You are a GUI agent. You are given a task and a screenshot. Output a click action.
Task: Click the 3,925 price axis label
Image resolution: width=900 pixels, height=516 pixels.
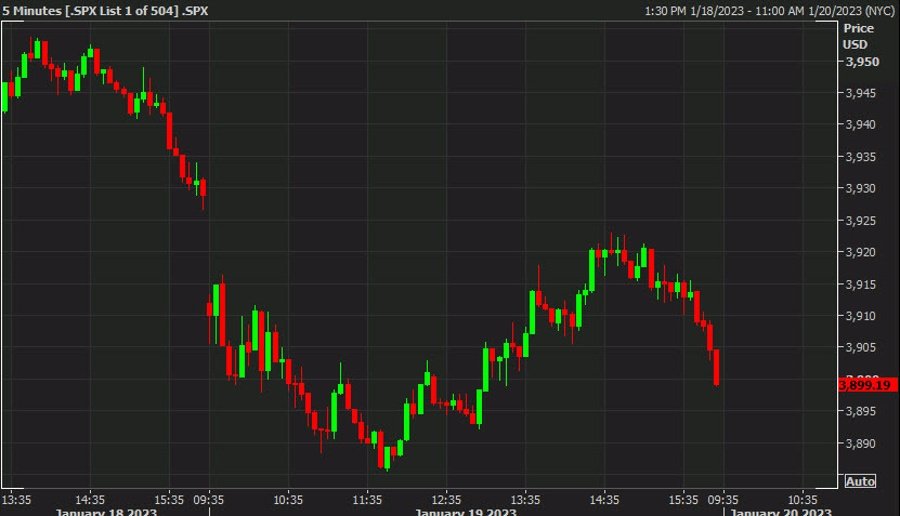point(861,221)
